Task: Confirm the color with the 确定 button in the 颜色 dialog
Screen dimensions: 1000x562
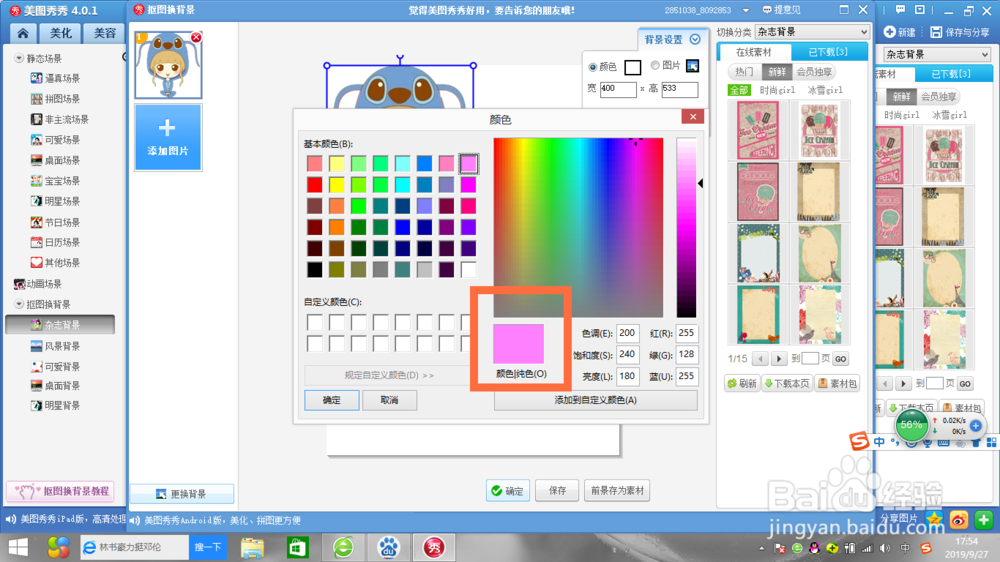Action: pos(332,400)
